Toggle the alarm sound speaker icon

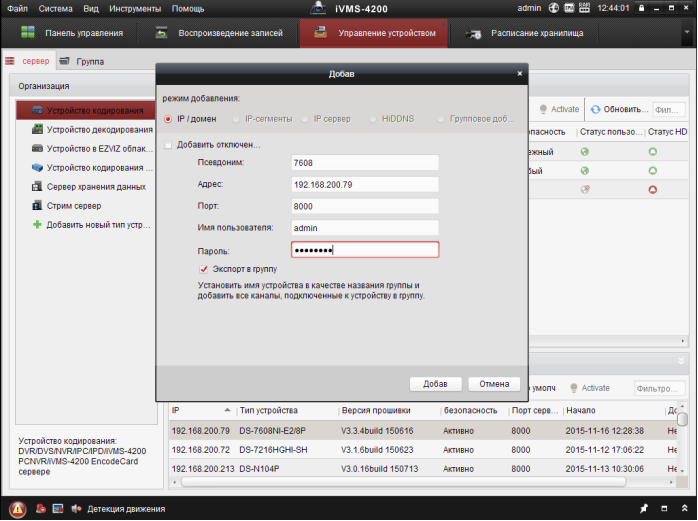pyautogui.click(x=76, y=509)
